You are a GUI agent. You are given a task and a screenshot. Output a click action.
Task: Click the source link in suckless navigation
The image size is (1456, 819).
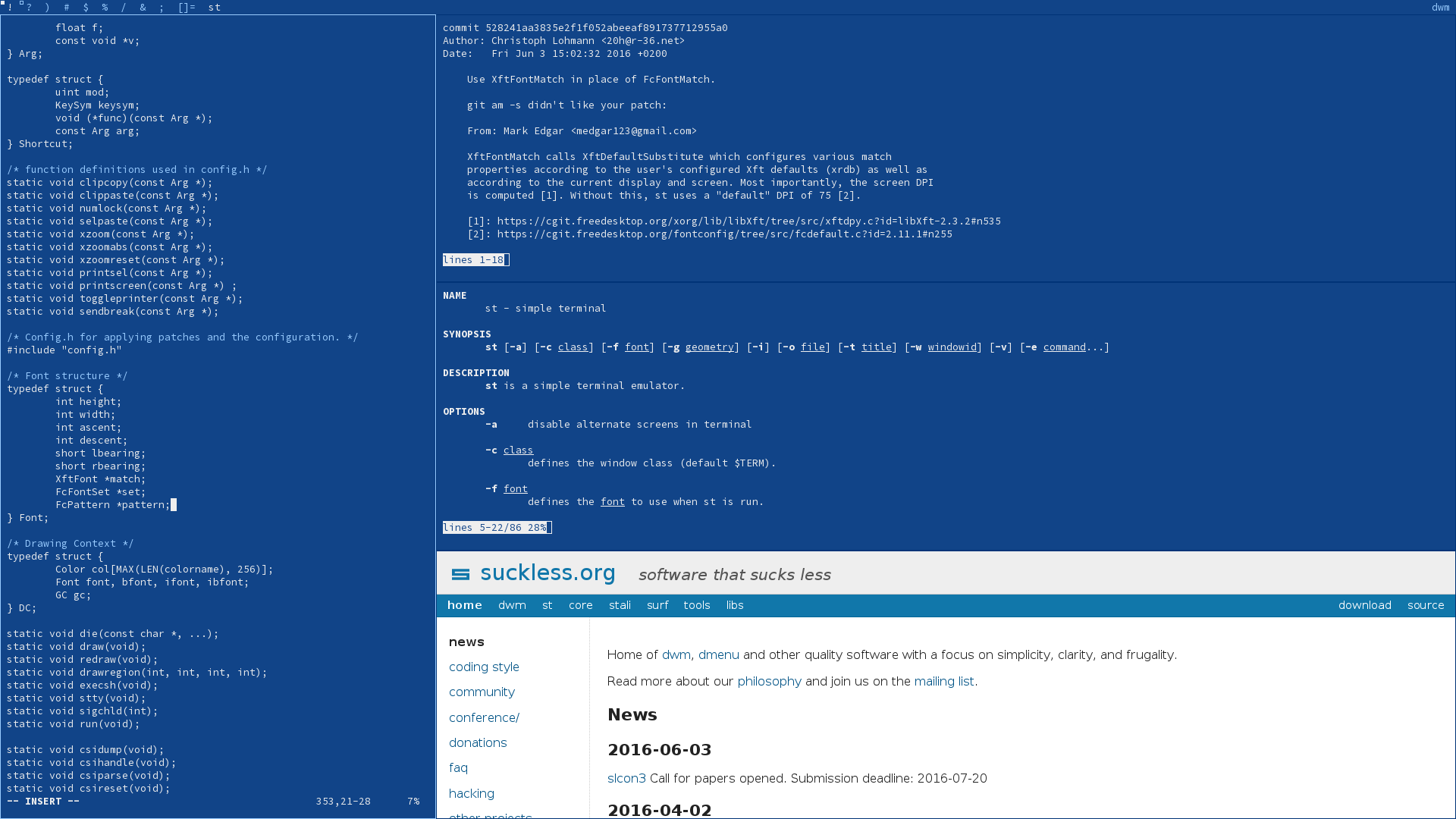[1426, 605]
